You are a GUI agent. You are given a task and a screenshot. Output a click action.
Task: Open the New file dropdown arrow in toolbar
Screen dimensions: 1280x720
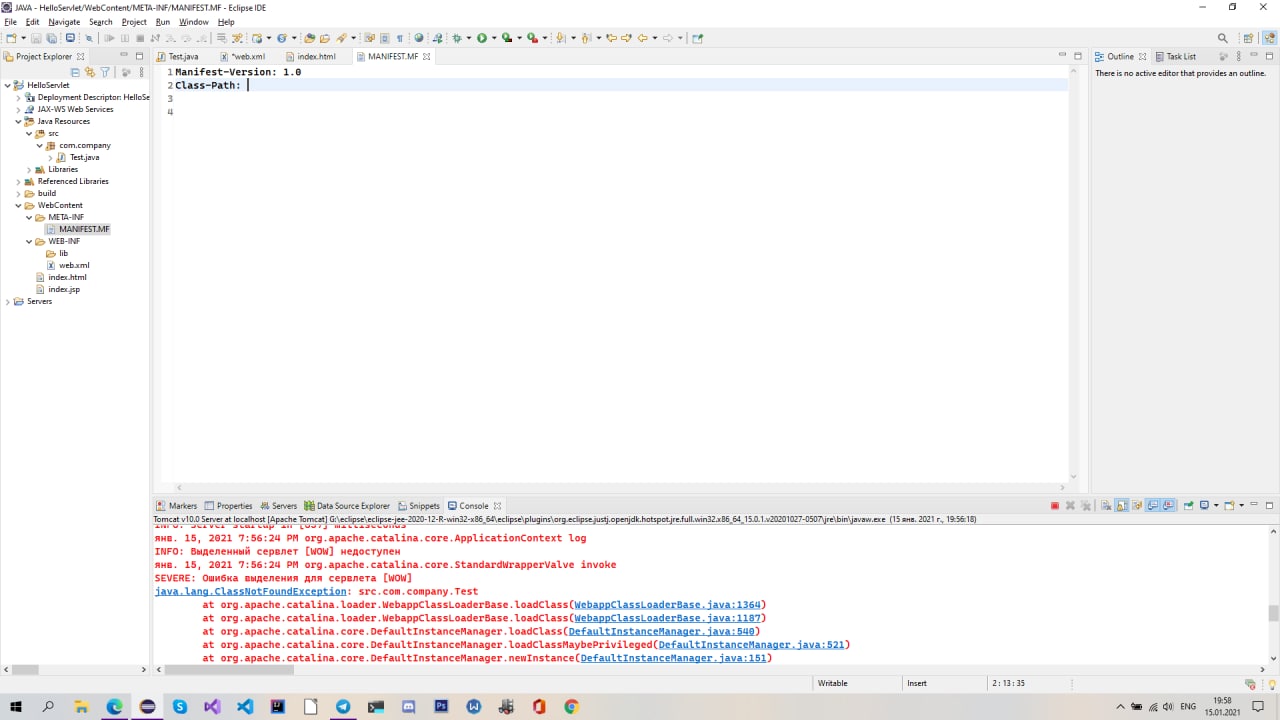pyautogui.click(x=24, y=38)
